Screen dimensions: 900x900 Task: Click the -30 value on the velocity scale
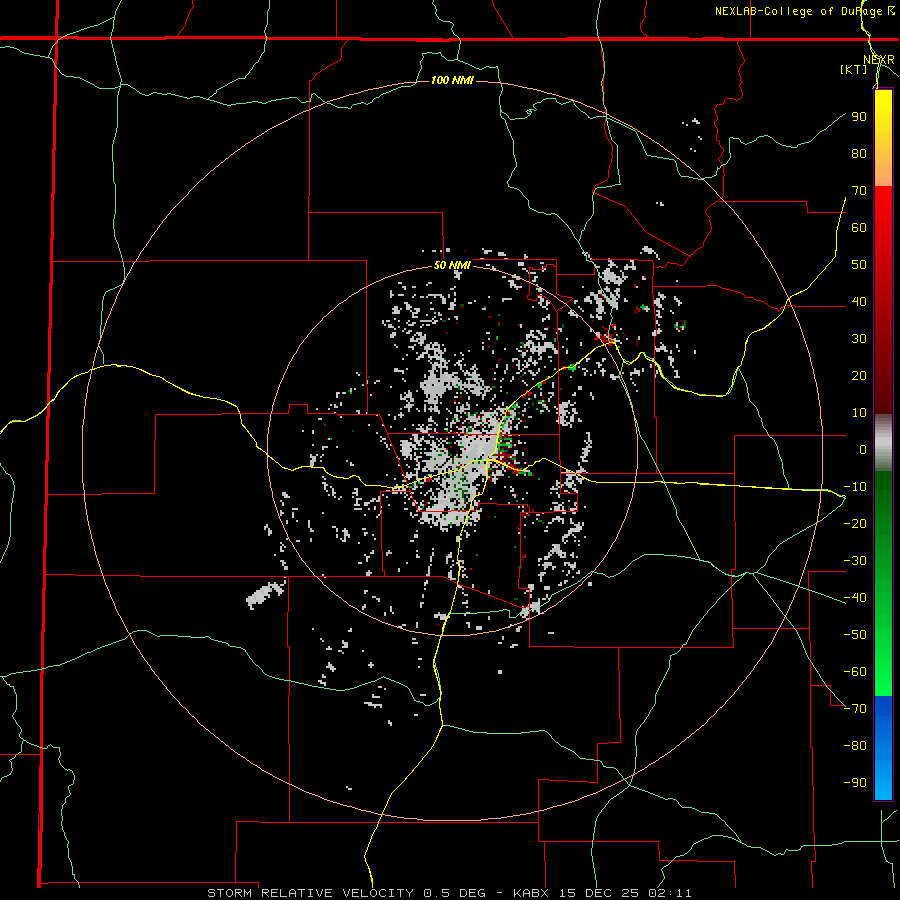tap(855, 561)
